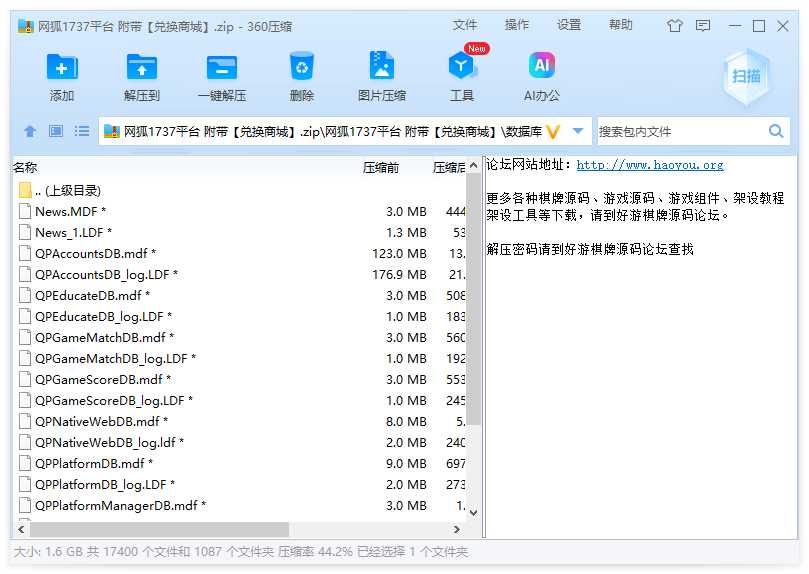Viewport: 809px width, 574px height.
Task: Sort by the 名称 column header
Action: pyautogui.click(x=25, y=168)
